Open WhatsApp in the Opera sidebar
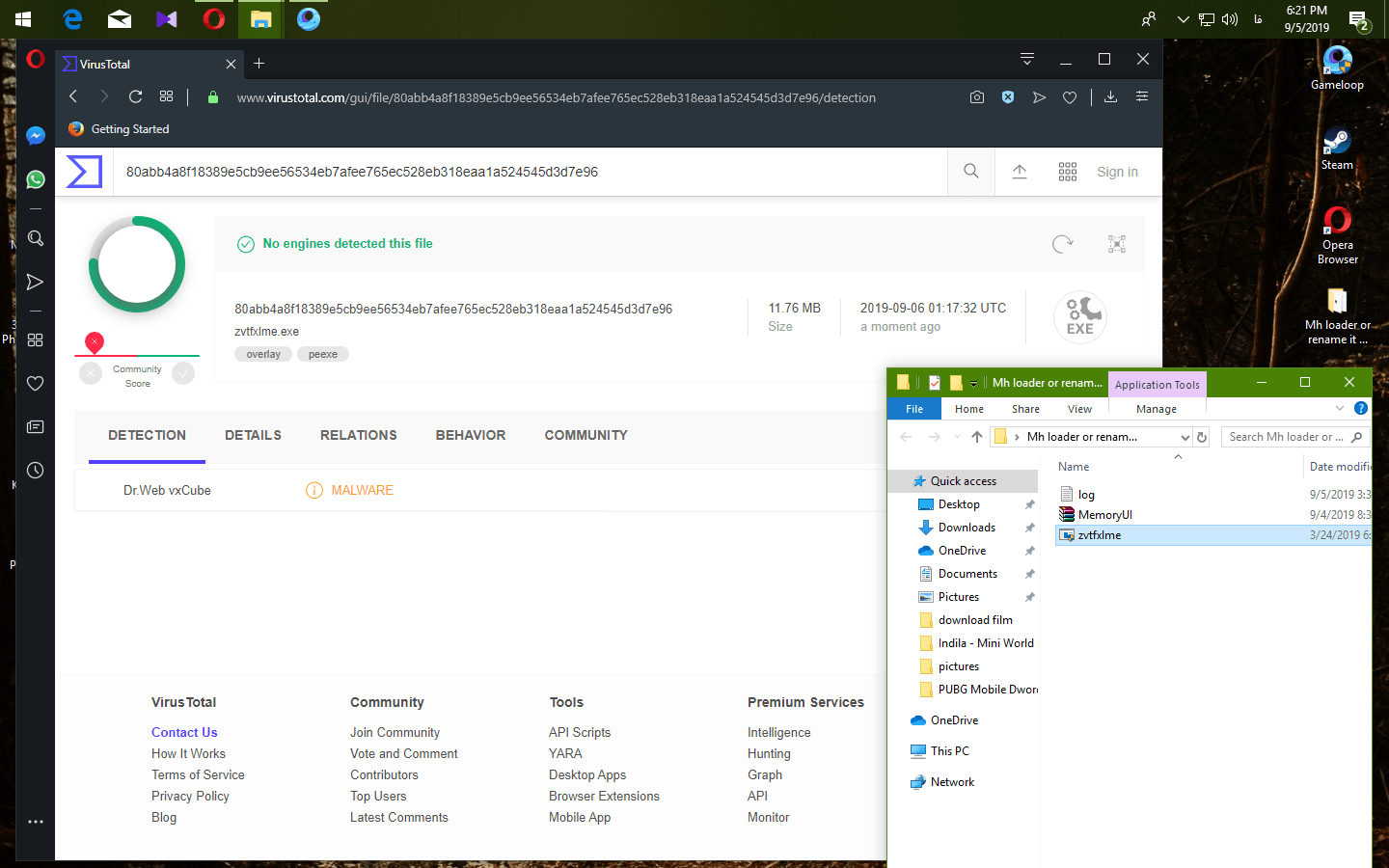The image size is (1389, 868). (36, 179)
